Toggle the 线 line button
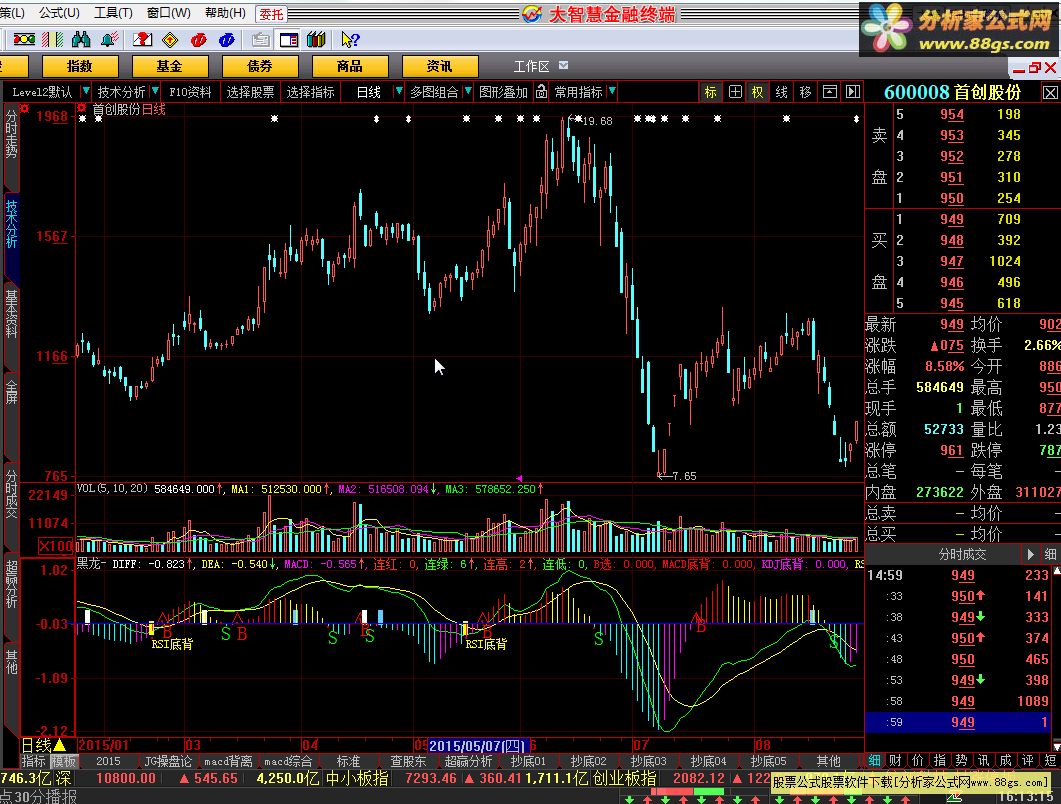 [782, 92]
